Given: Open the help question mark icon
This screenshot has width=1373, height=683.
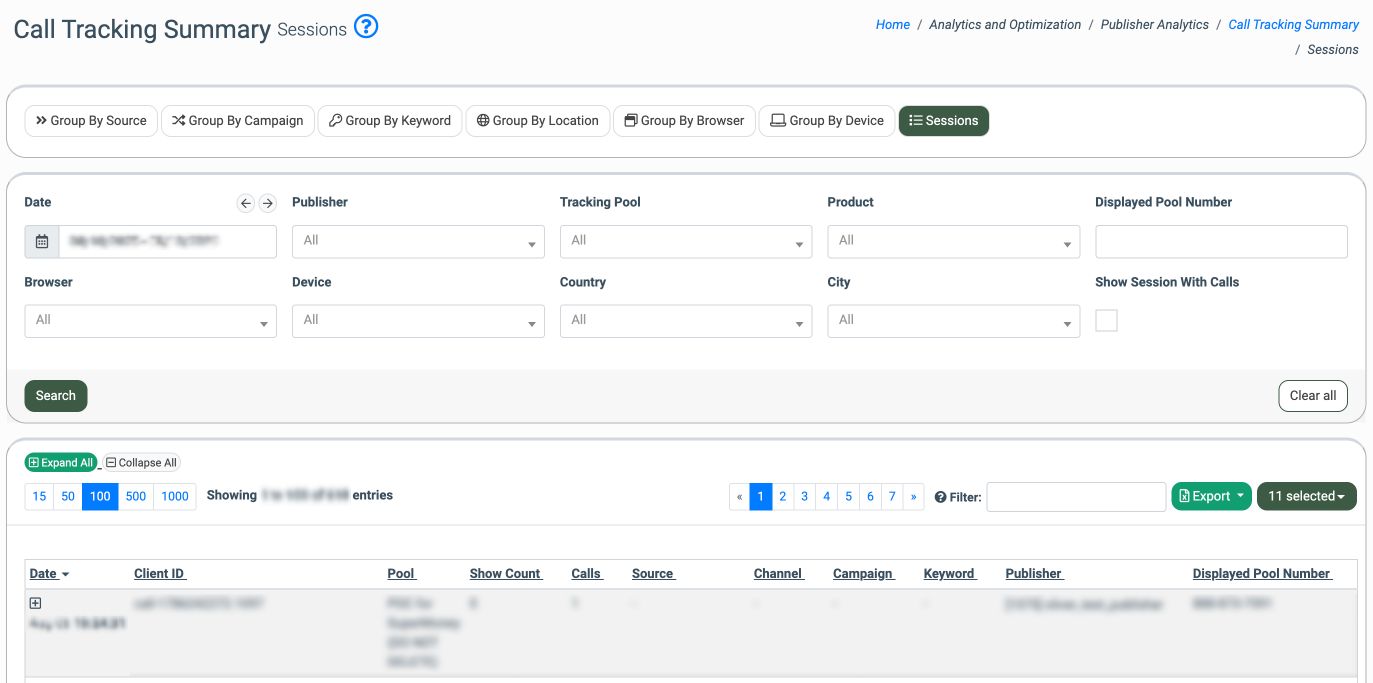Looking at the screenshot, I should tap(367, 27).
